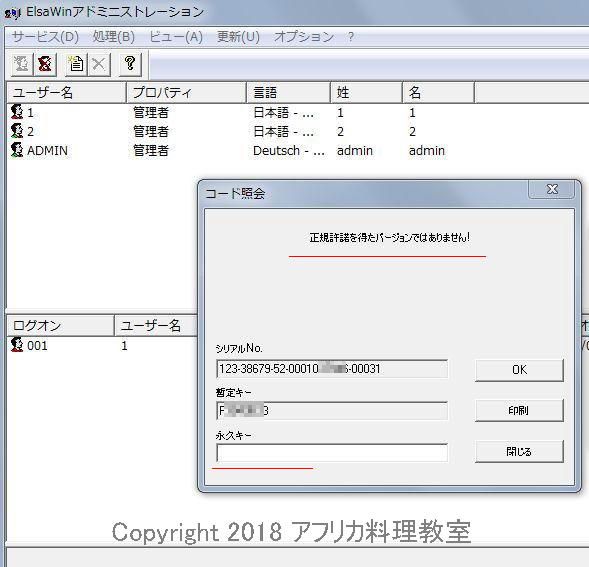The width and height of the screenshot is (589, 567).
Task: Click OK in the コード照会 dialog
Action: pos(519,370)
